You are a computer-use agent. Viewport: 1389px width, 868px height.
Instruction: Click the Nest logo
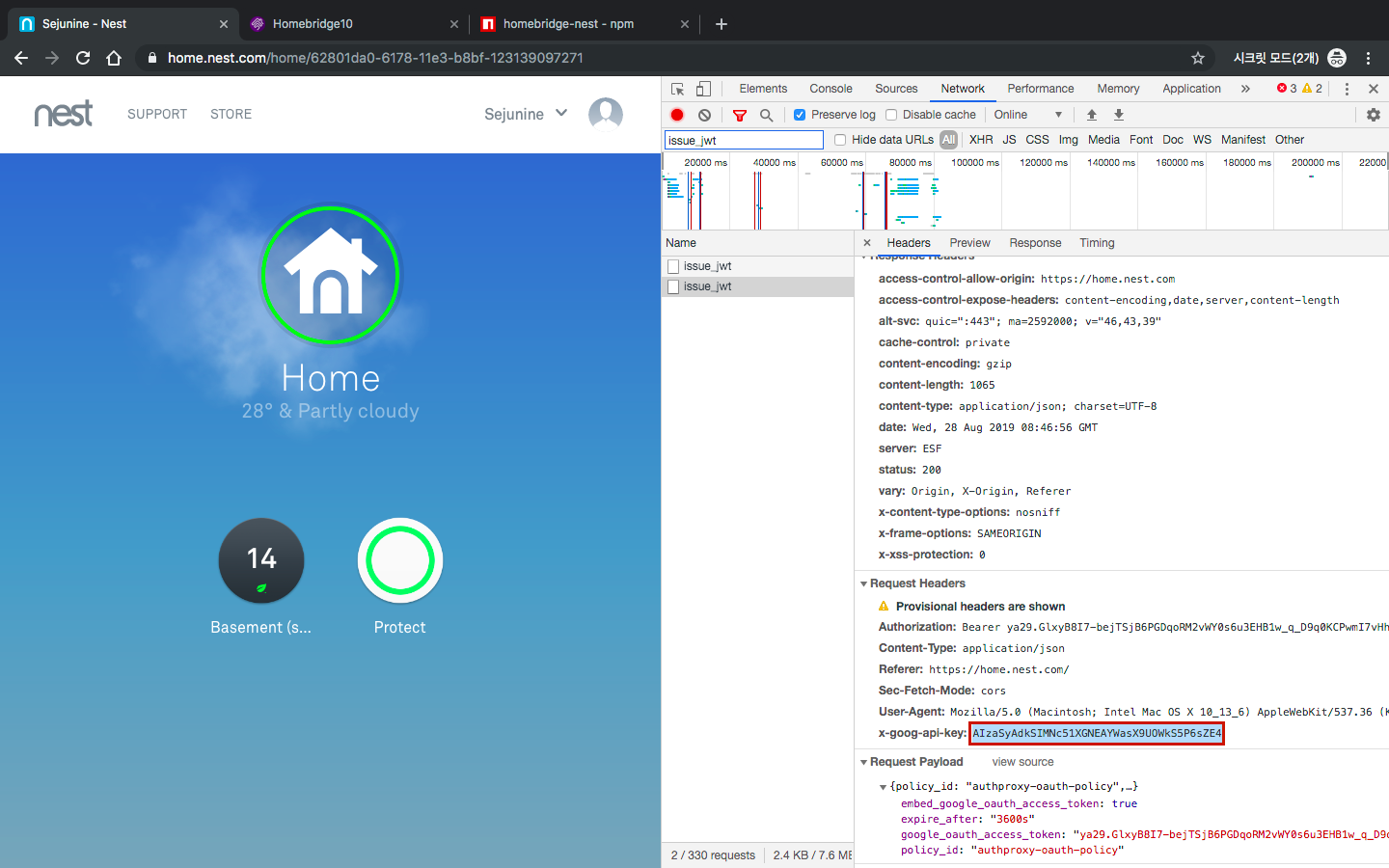click(x=64, y=114)
